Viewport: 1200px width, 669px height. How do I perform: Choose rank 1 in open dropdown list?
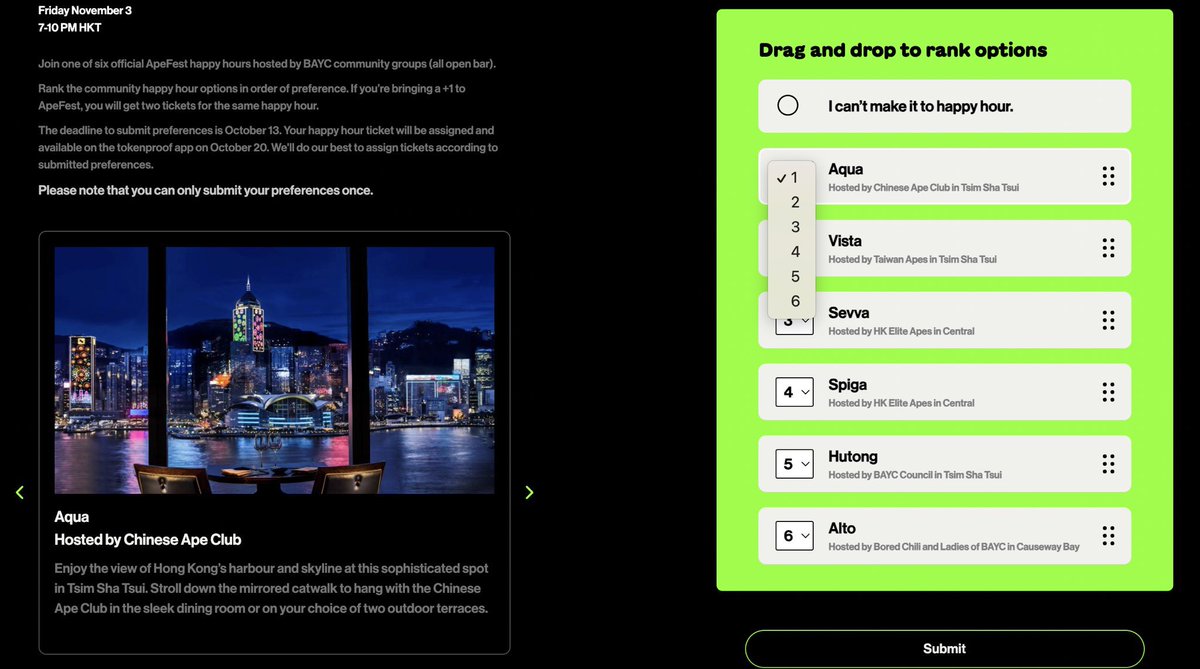tap(792, 178)
